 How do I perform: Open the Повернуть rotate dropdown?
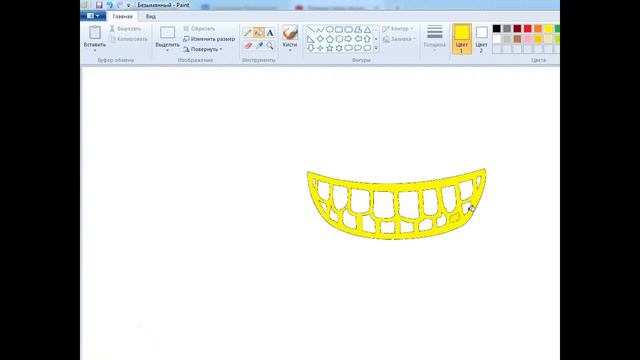[202, 49]
